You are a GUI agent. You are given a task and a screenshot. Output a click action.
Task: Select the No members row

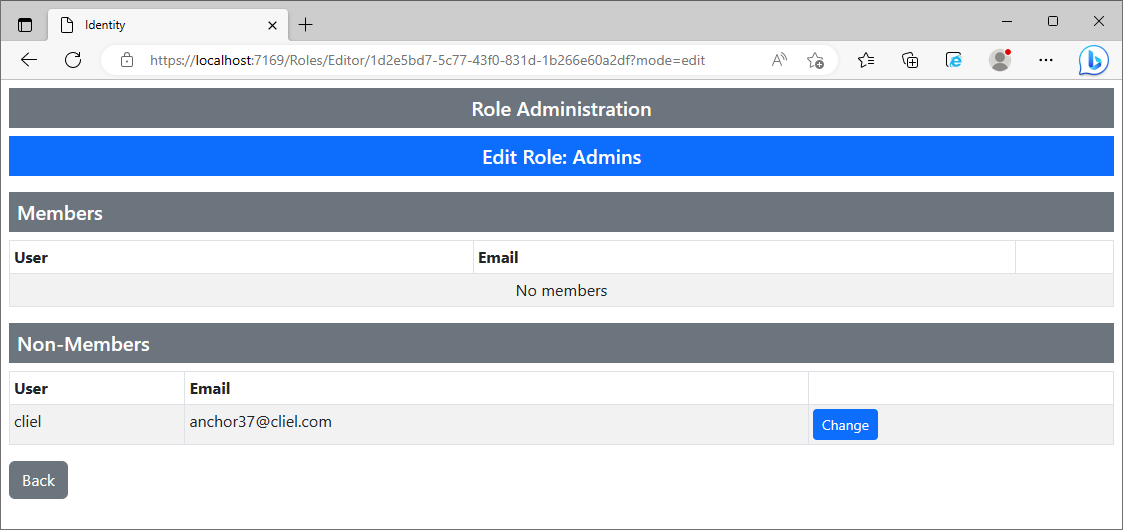point(562,291)
